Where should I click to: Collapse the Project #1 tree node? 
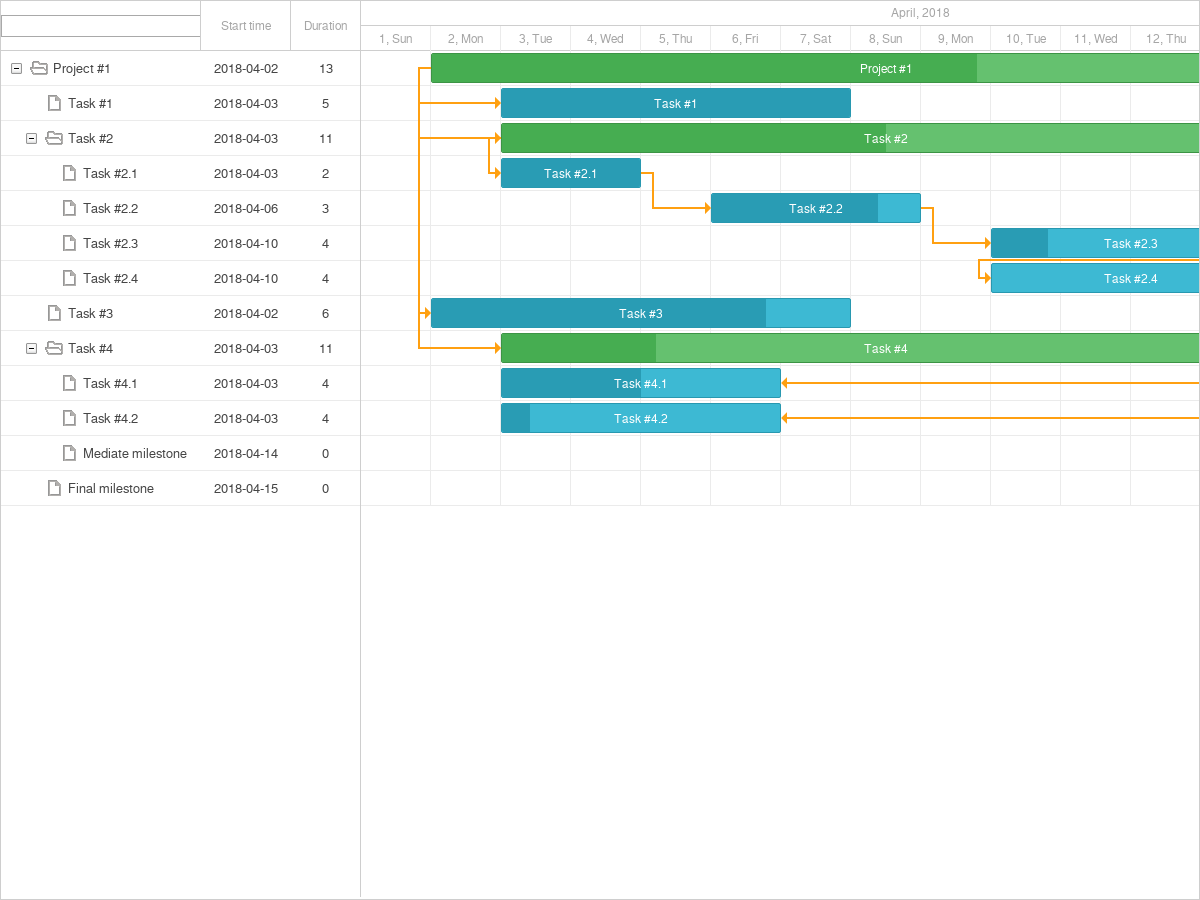coord(16,68)
